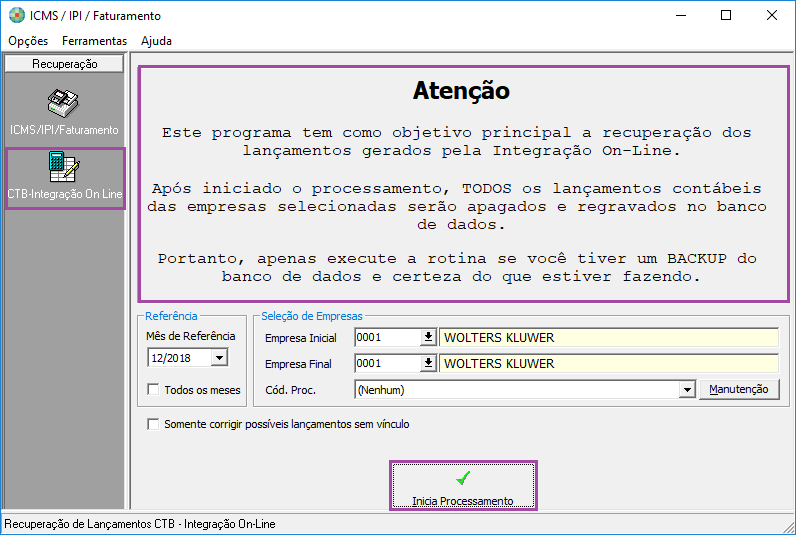Open the Empresa Final lookup arrow
This screenshot has width=796, height=535.
click(428, 363)
